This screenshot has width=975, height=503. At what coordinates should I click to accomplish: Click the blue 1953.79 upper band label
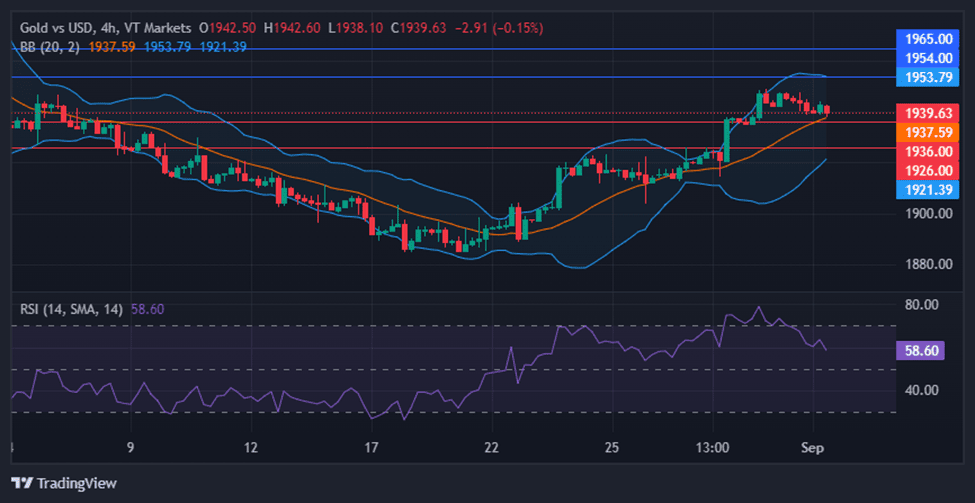click(x=927, y=77)
